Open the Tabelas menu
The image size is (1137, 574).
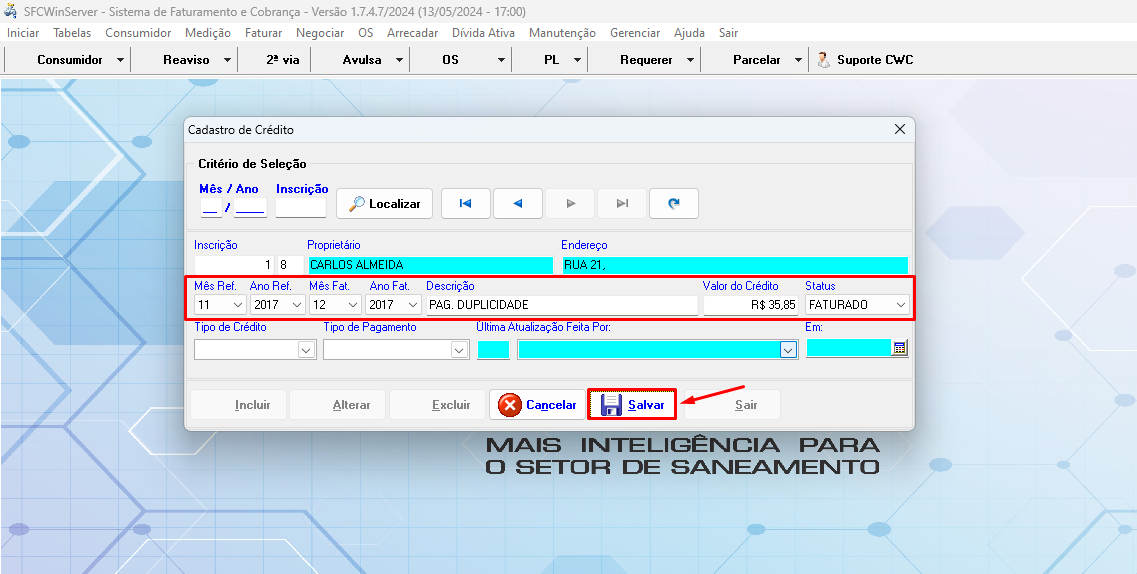pyautogui.click(x=73, y=33)
